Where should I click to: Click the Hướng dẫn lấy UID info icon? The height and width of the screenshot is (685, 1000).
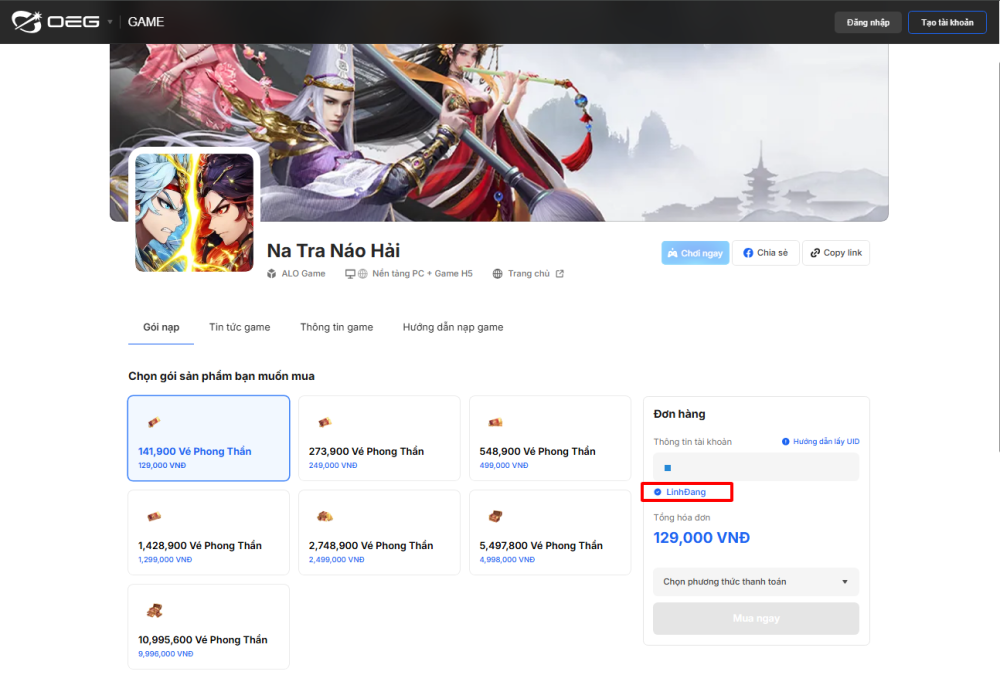[786, 441]
